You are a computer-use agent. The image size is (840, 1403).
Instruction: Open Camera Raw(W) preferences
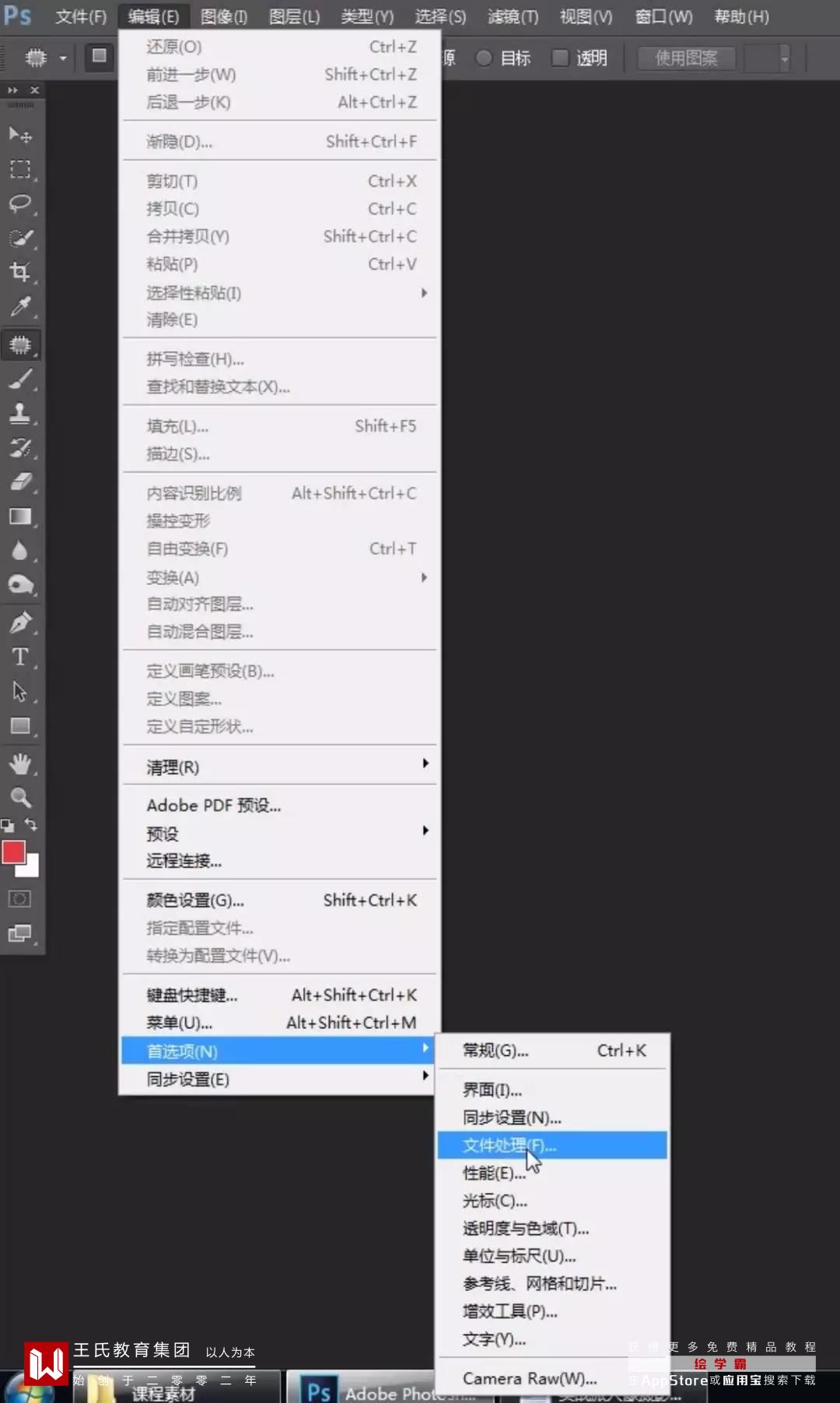(552, 1378)
